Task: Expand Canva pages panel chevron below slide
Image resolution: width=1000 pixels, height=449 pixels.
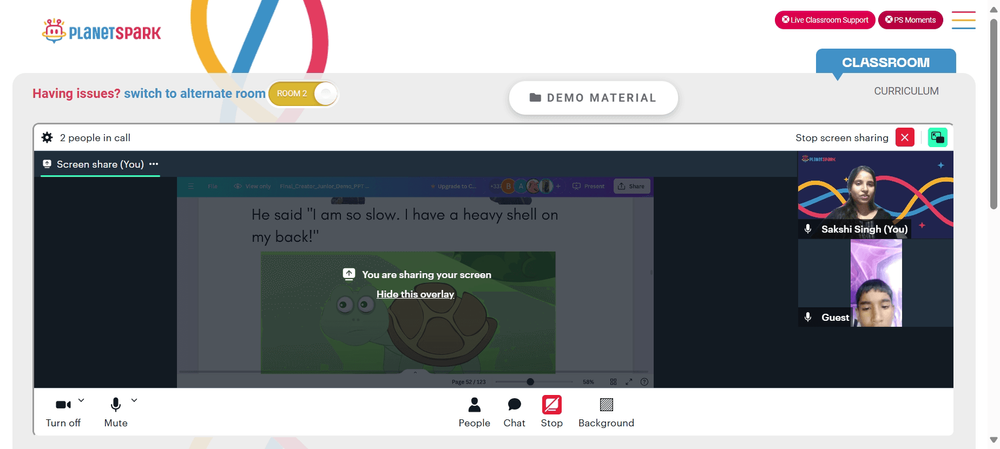Action: tap(415, 372)
